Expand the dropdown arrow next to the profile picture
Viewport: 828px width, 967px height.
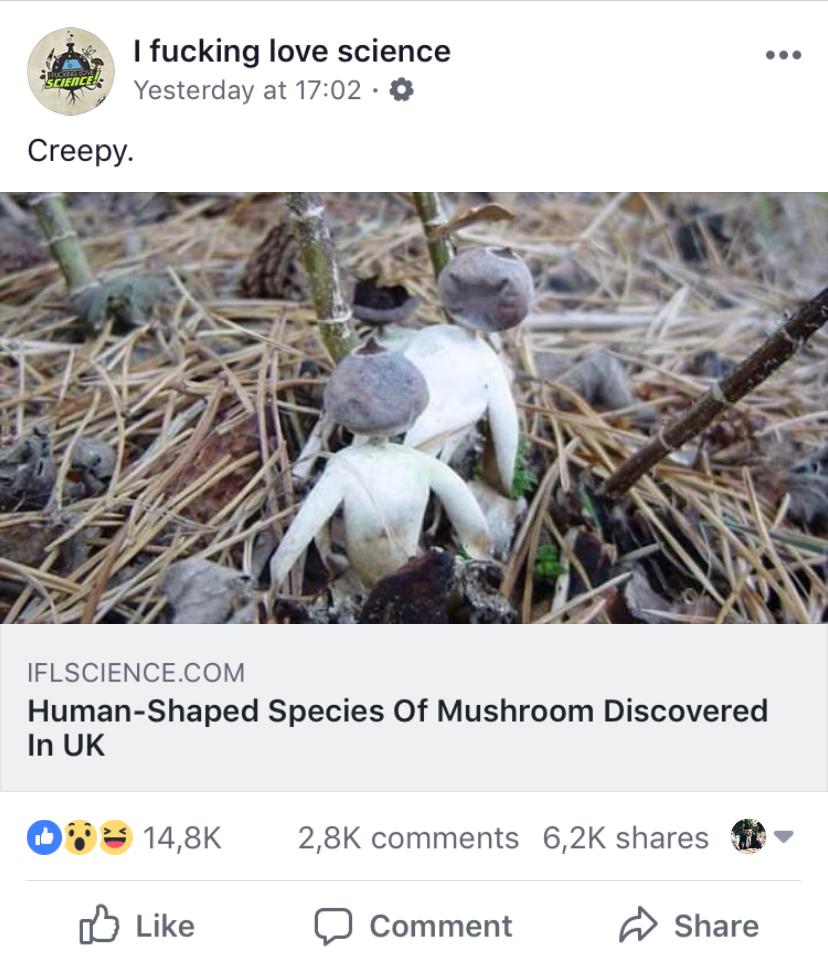[x=784, y=836]
